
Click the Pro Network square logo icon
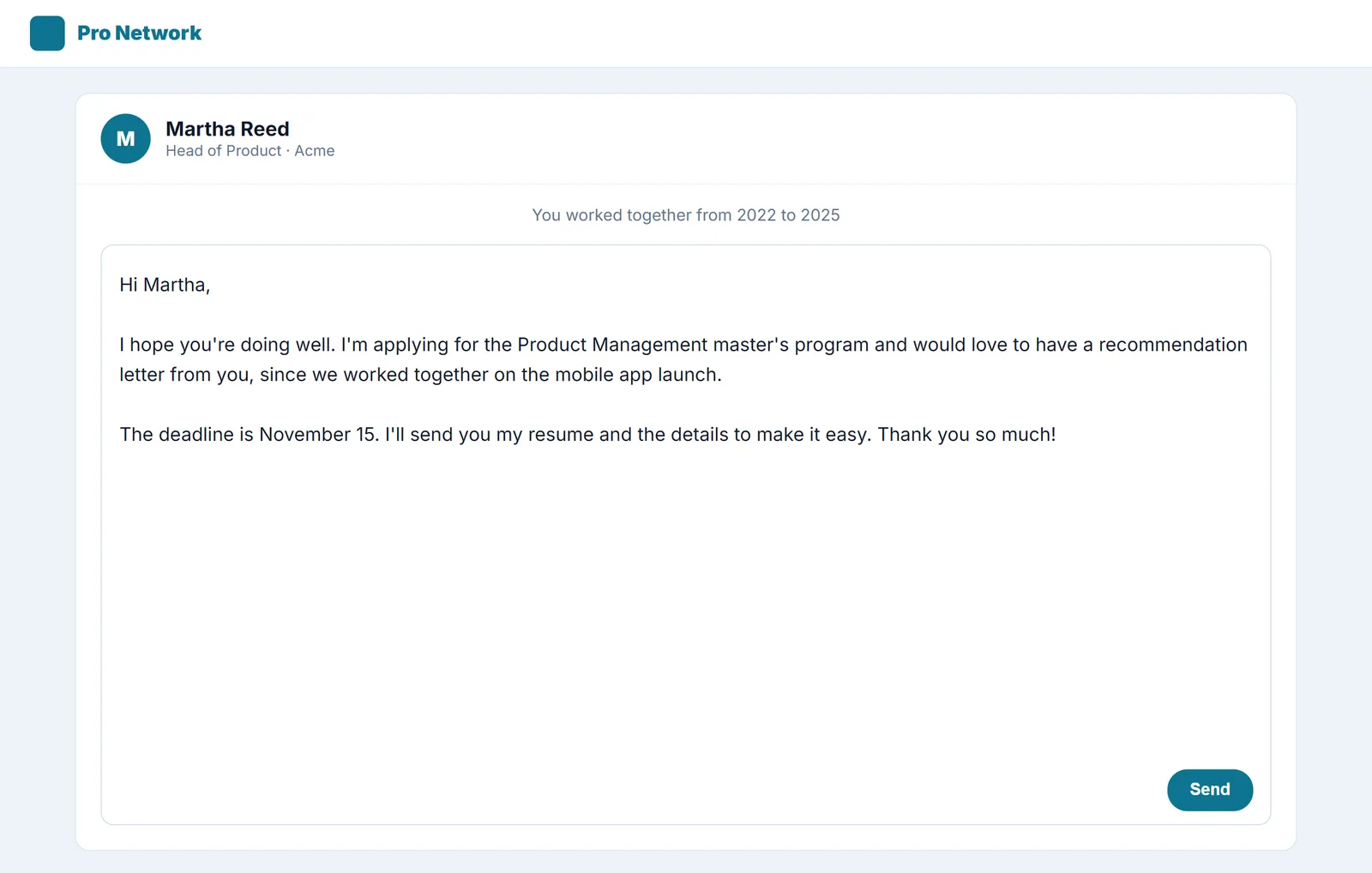pyautogui.click(x=47, y=33)
